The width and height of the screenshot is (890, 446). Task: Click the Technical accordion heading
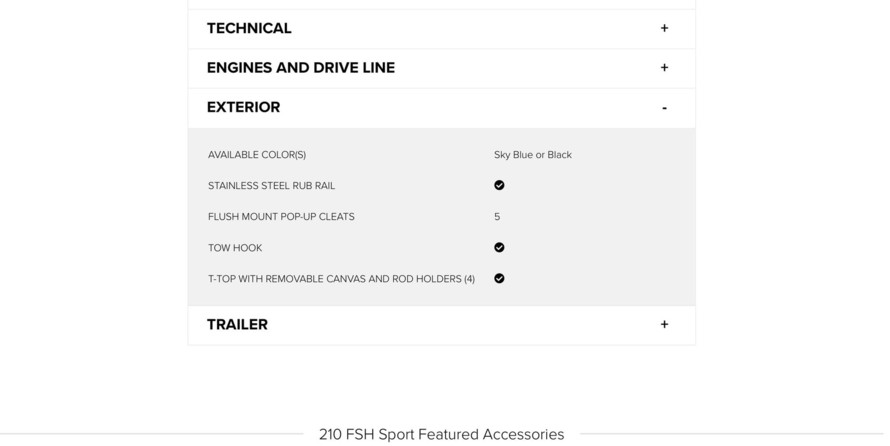point(249,29)
